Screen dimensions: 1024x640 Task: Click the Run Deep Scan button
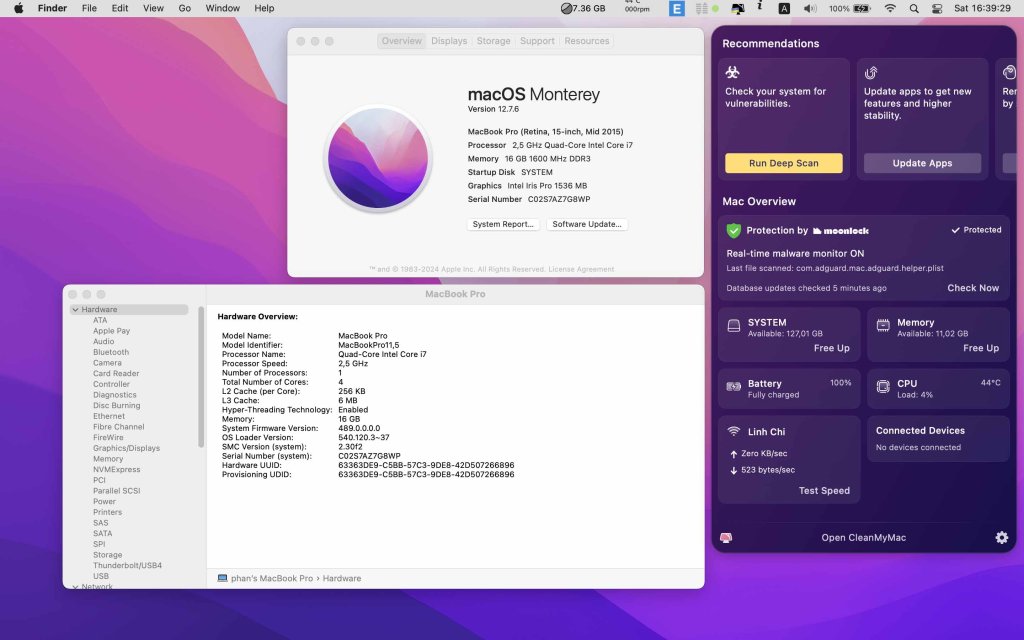[x=784, y=163]
